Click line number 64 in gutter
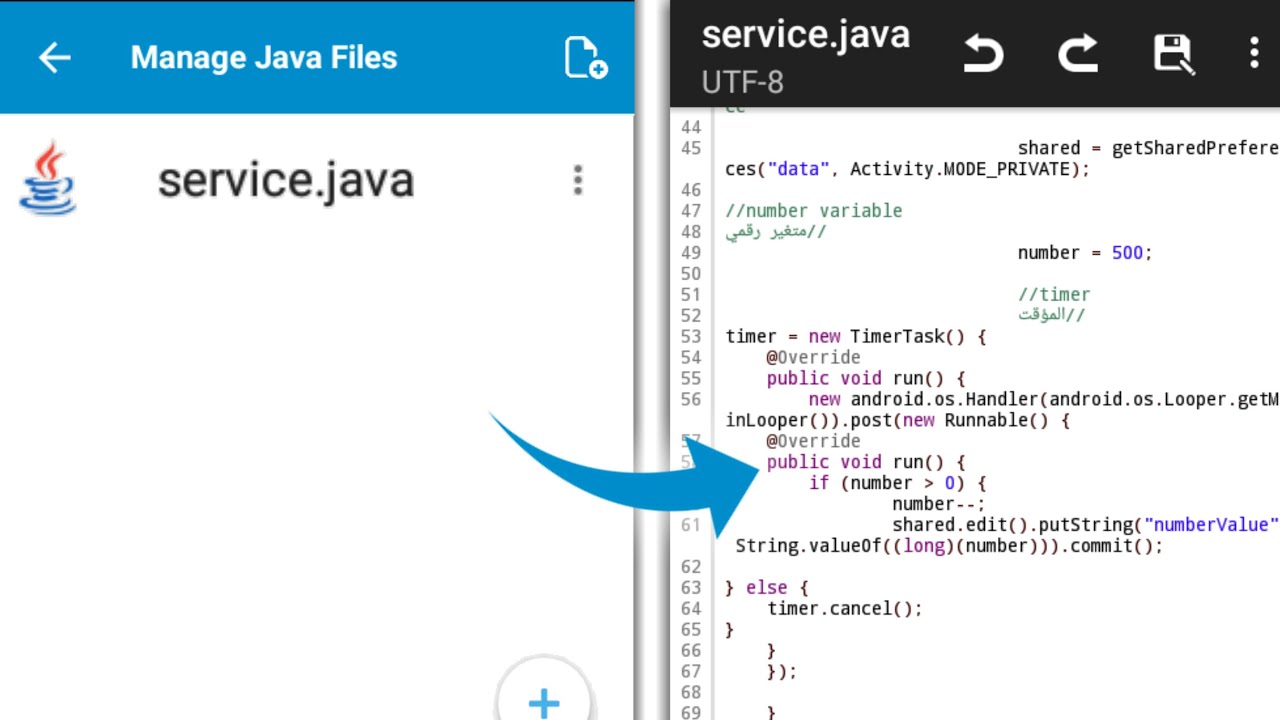Image resolution: width=1280 pixels, height=720 pixels. pos(691,608)
